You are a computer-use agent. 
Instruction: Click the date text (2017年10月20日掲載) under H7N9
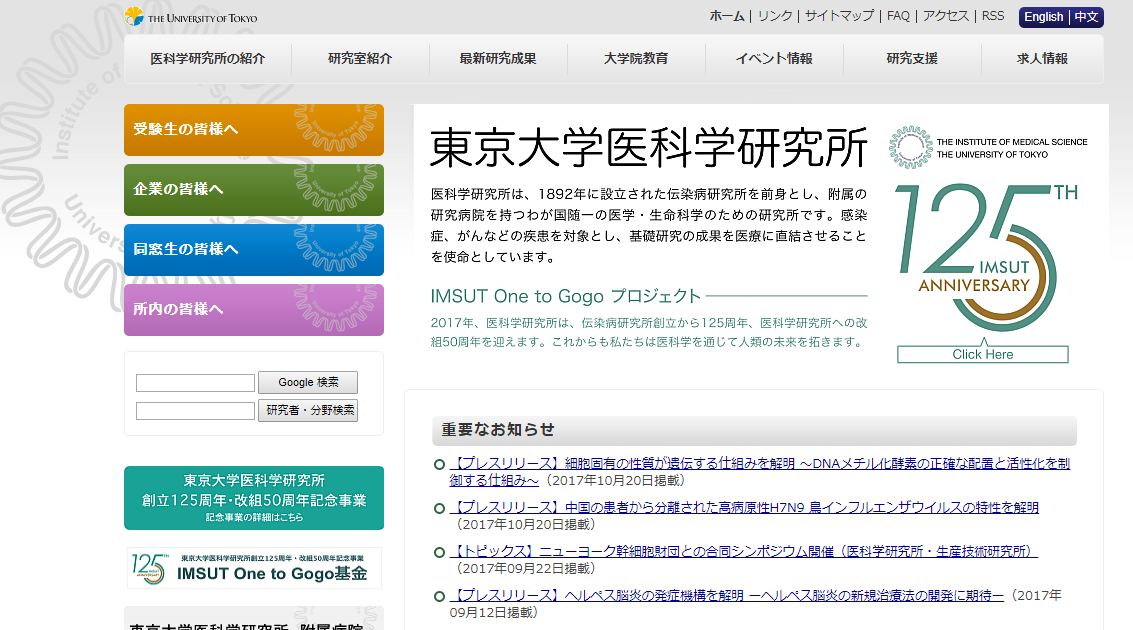tap(526, 525)
